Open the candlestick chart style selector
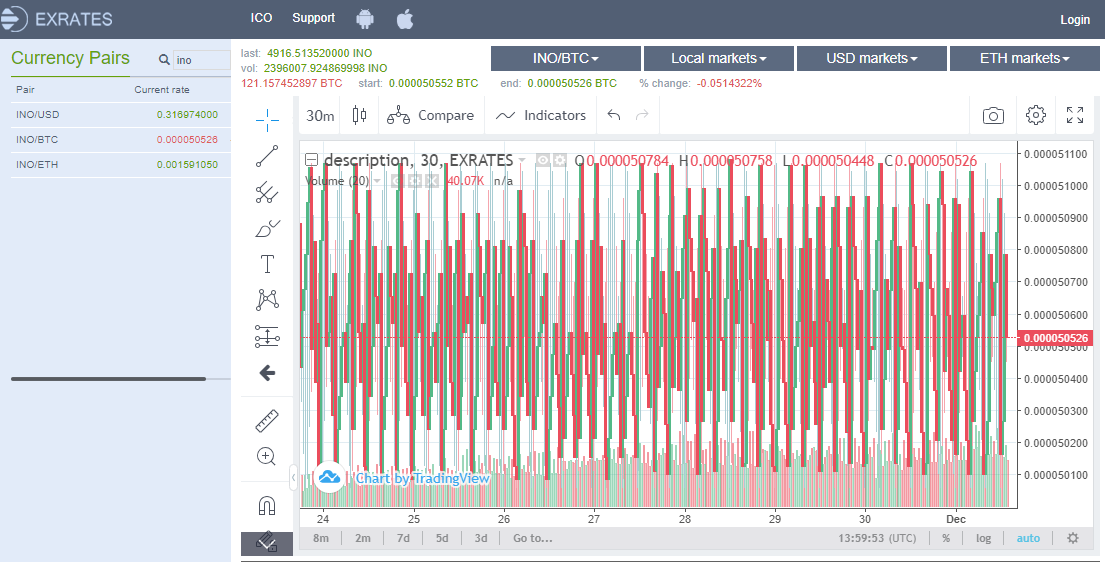The image size is (1105, 562). point(360,116)
